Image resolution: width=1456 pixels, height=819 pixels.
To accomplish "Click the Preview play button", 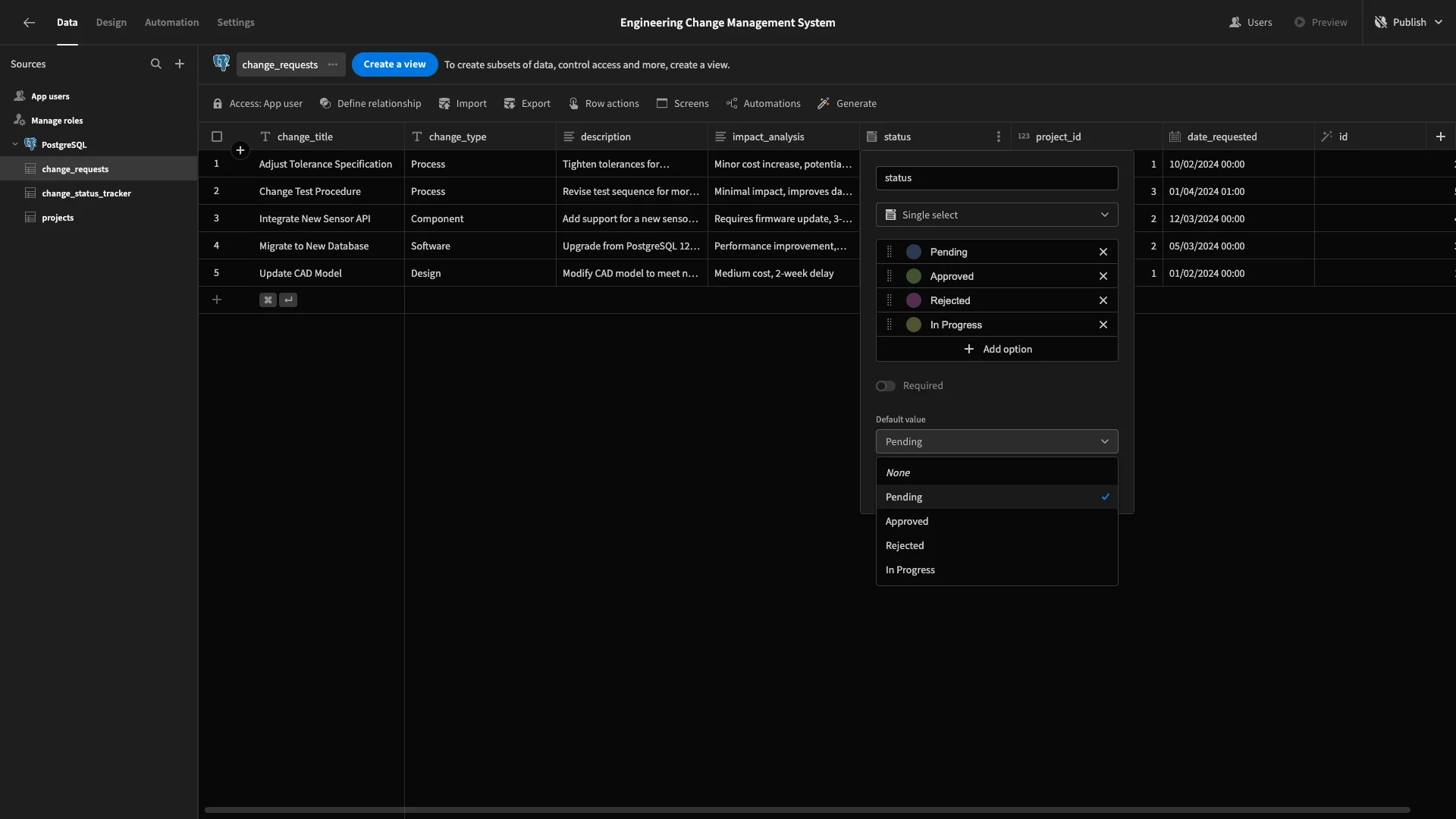I will 1320,23.
